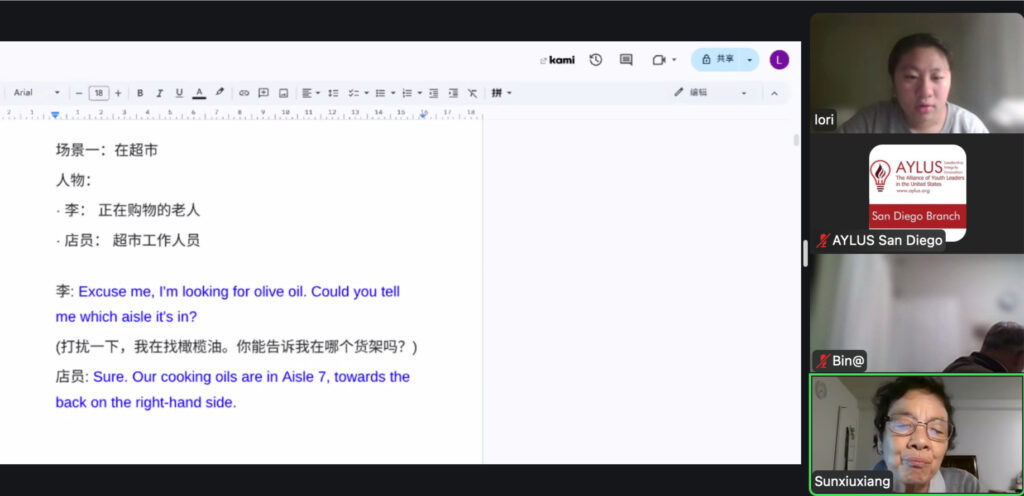1024x496 pixels.
Task: Insert a link using the link icon
Action: click(244, 93)
